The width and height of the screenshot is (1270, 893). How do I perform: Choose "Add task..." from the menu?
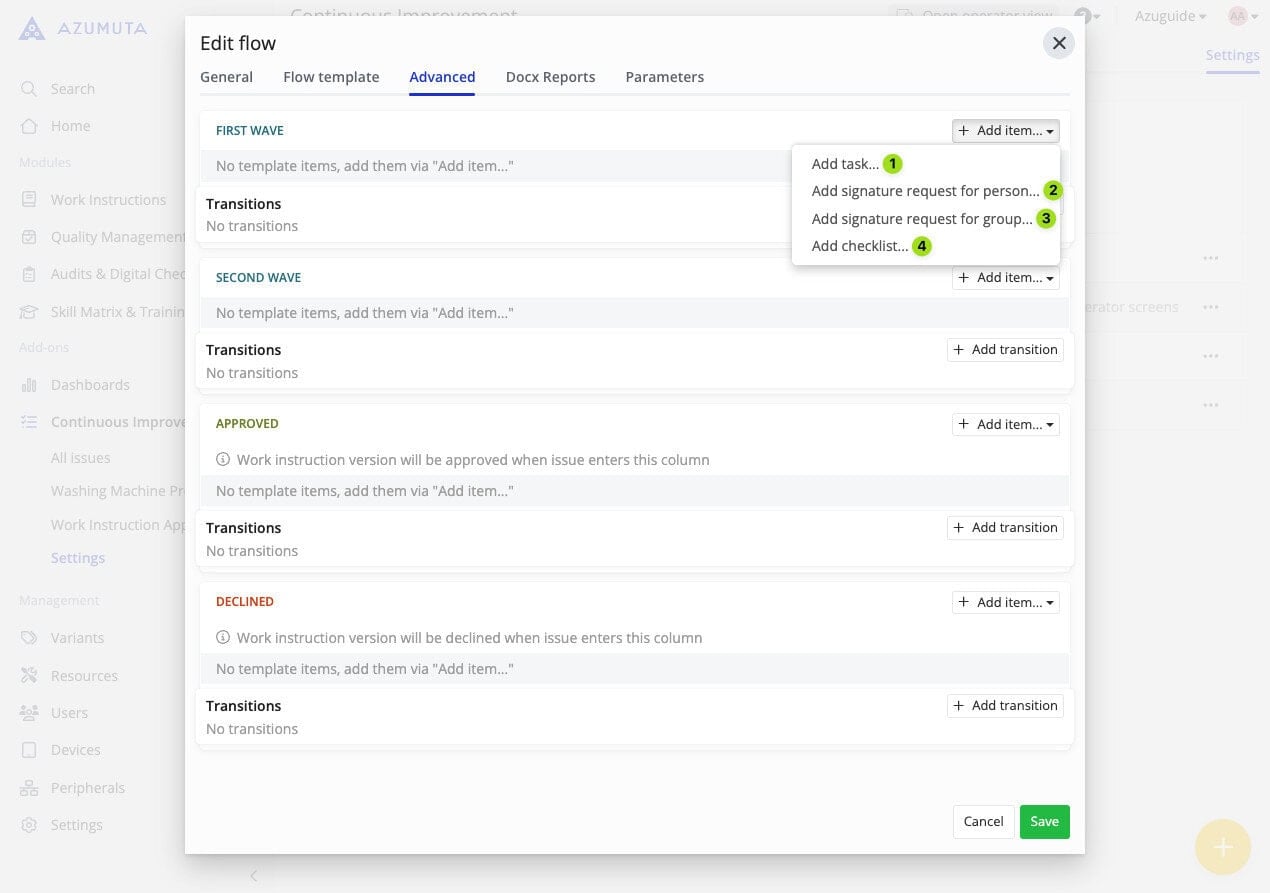tap(845, 164)
